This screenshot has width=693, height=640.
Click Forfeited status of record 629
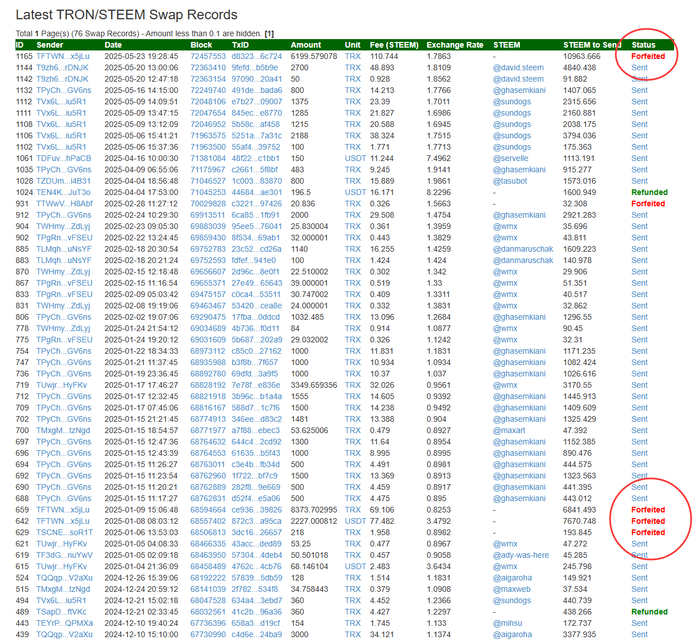[x=648, y=533]
